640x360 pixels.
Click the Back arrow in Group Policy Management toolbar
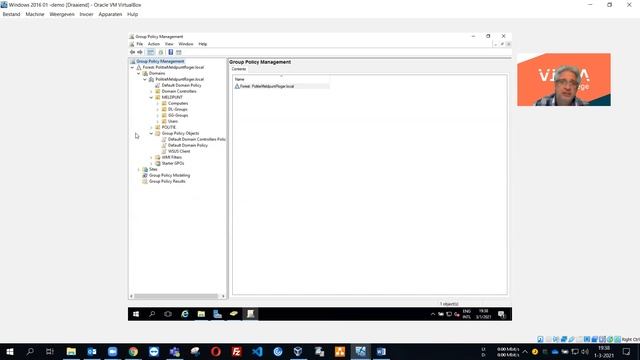[x=132, y=52]
